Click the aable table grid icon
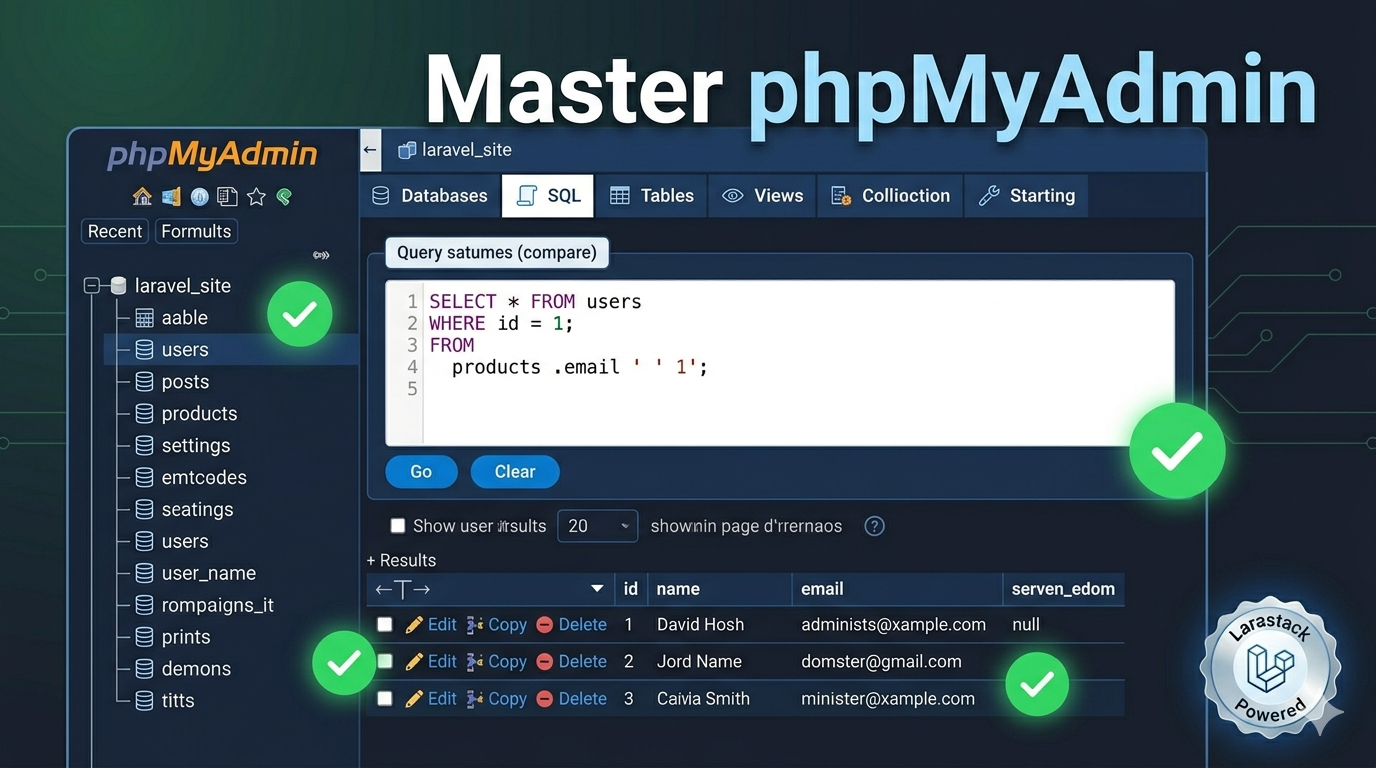The width and height of the screenshot is (1376, 768). (144, 318)
